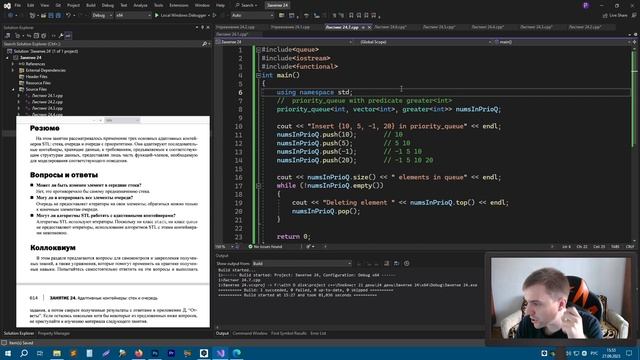
Task: Select Header Files folder in tree
Action: 37,77
